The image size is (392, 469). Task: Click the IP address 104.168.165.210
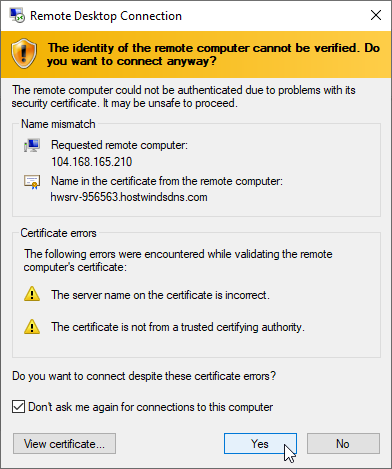pyautogui.click(x=92, y=162)
